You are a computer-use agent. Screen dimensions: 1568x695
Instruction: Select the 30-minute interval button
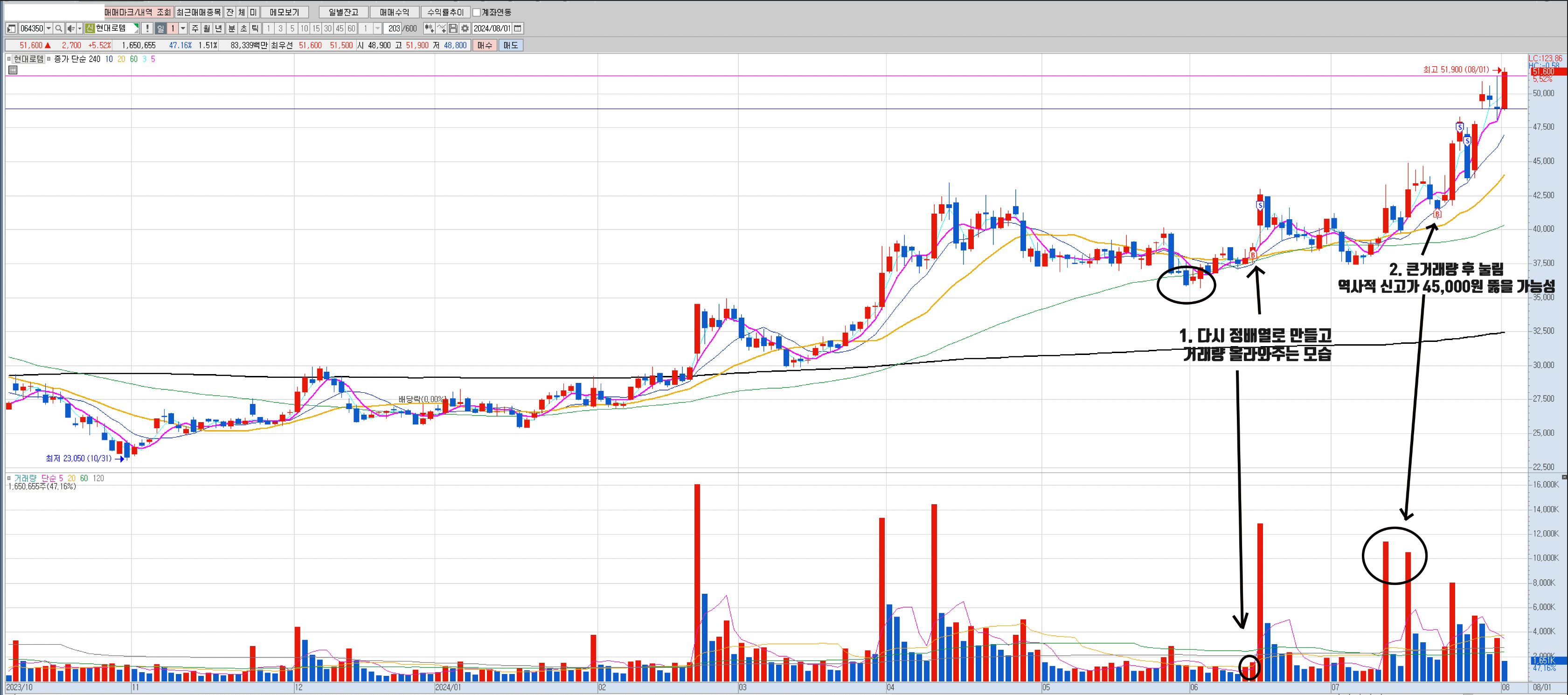(327, 28)
